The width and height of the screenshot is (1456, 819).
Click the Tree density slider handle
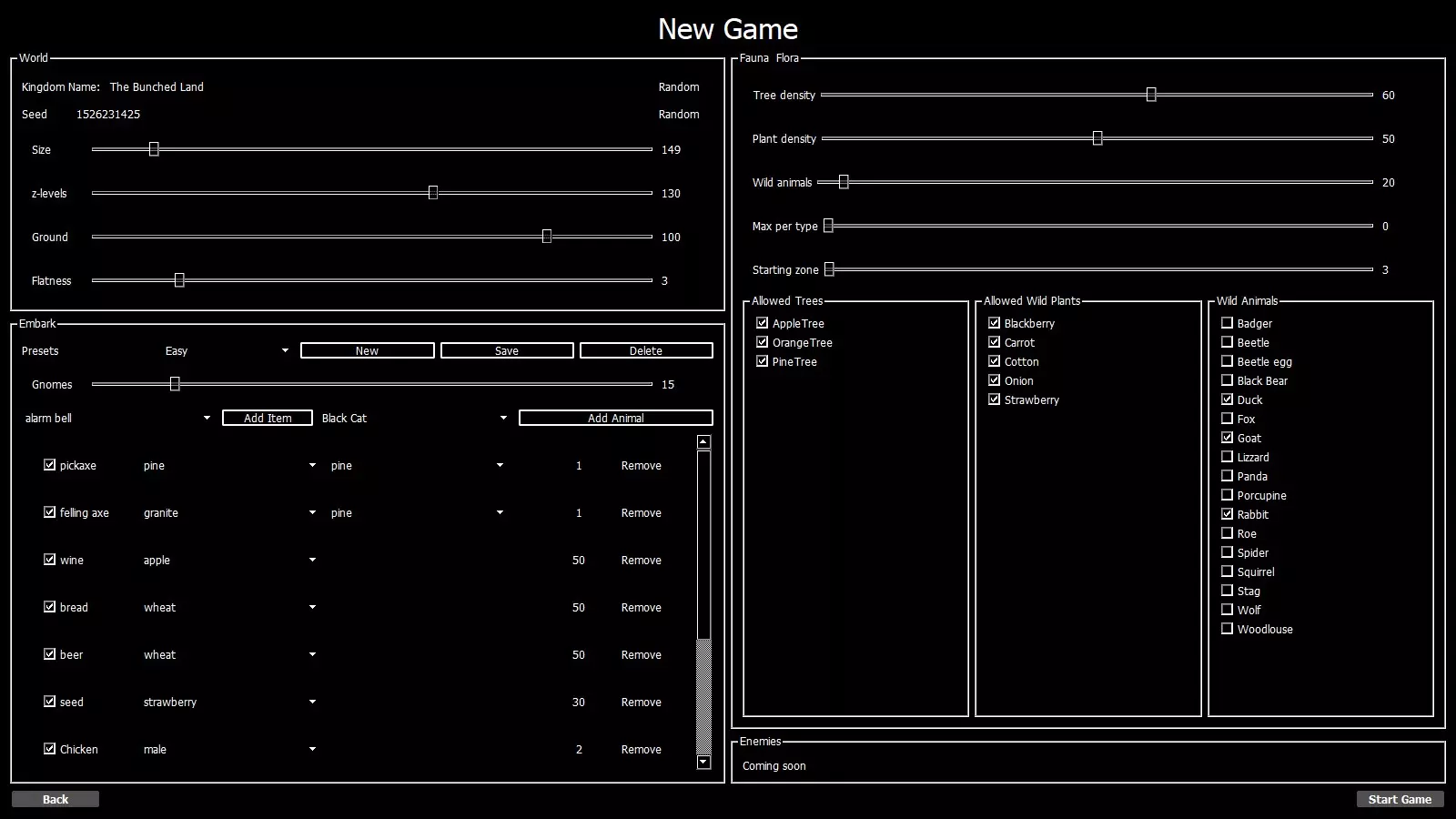coord(1151,95)
